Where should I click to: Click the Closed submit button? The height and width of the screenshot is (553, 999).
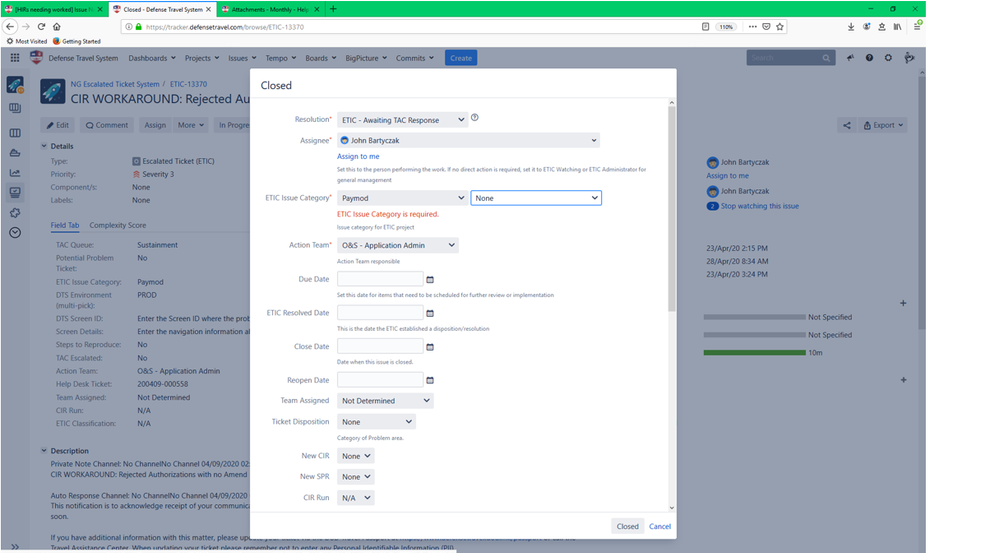[627, 526]
